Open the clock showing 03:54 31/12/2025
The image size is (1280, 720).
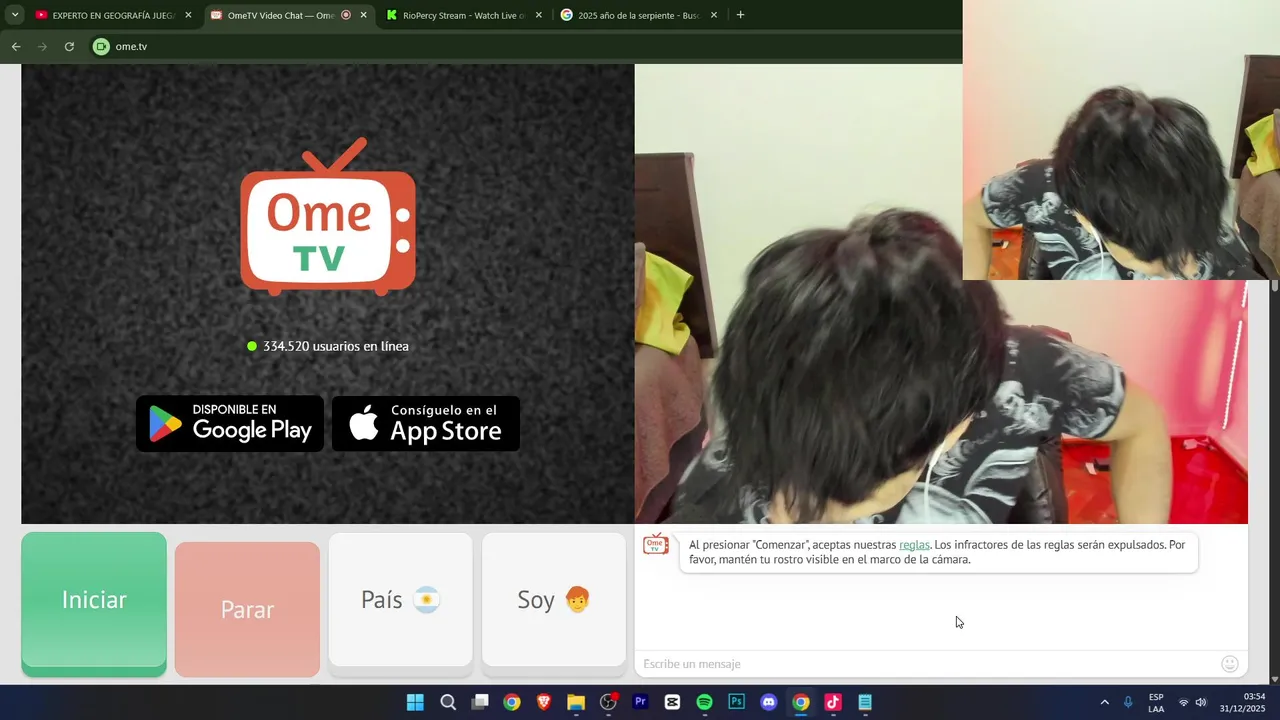pos(1243,702)
